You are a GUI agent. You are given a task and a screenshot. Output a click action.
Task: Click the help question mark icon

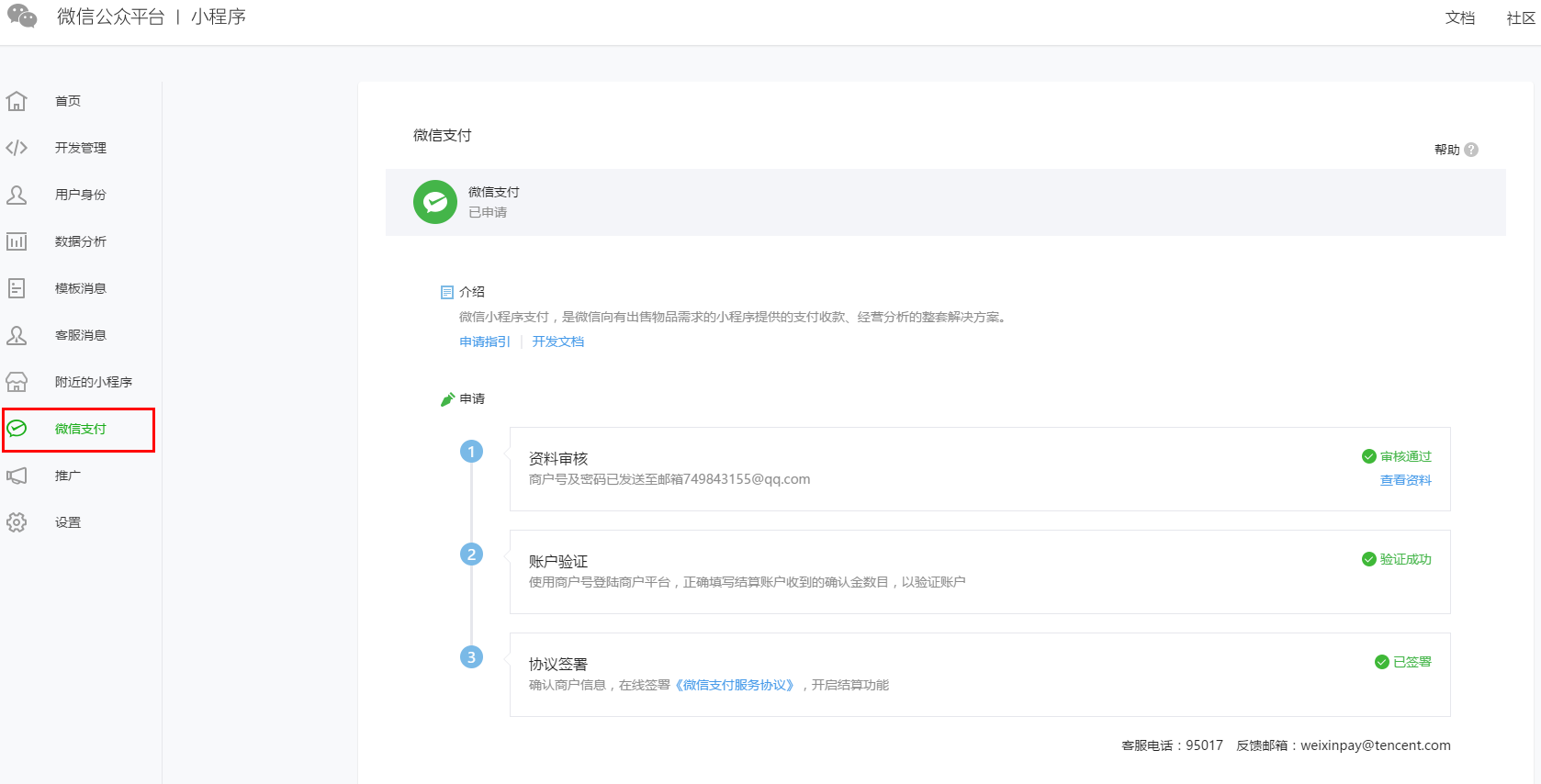(1471, 150)
